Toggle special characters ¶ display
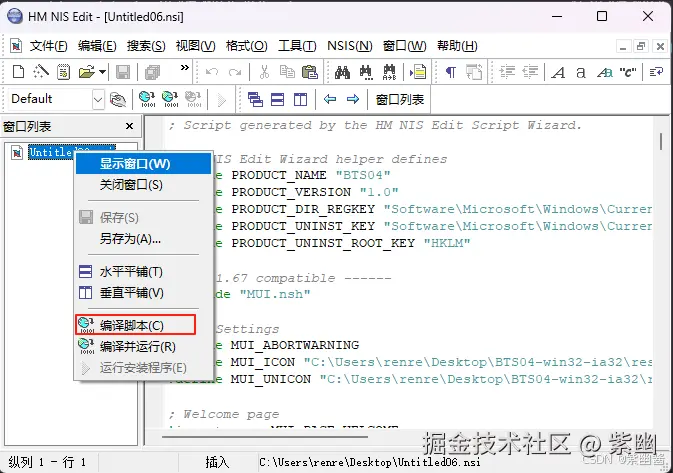The width and height of the screenshot is (673, 473). pos(451,72)
